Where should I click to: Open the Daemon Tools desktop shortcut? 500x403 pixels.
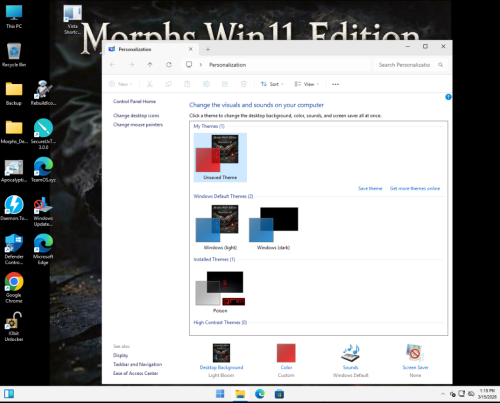[14, 208]
